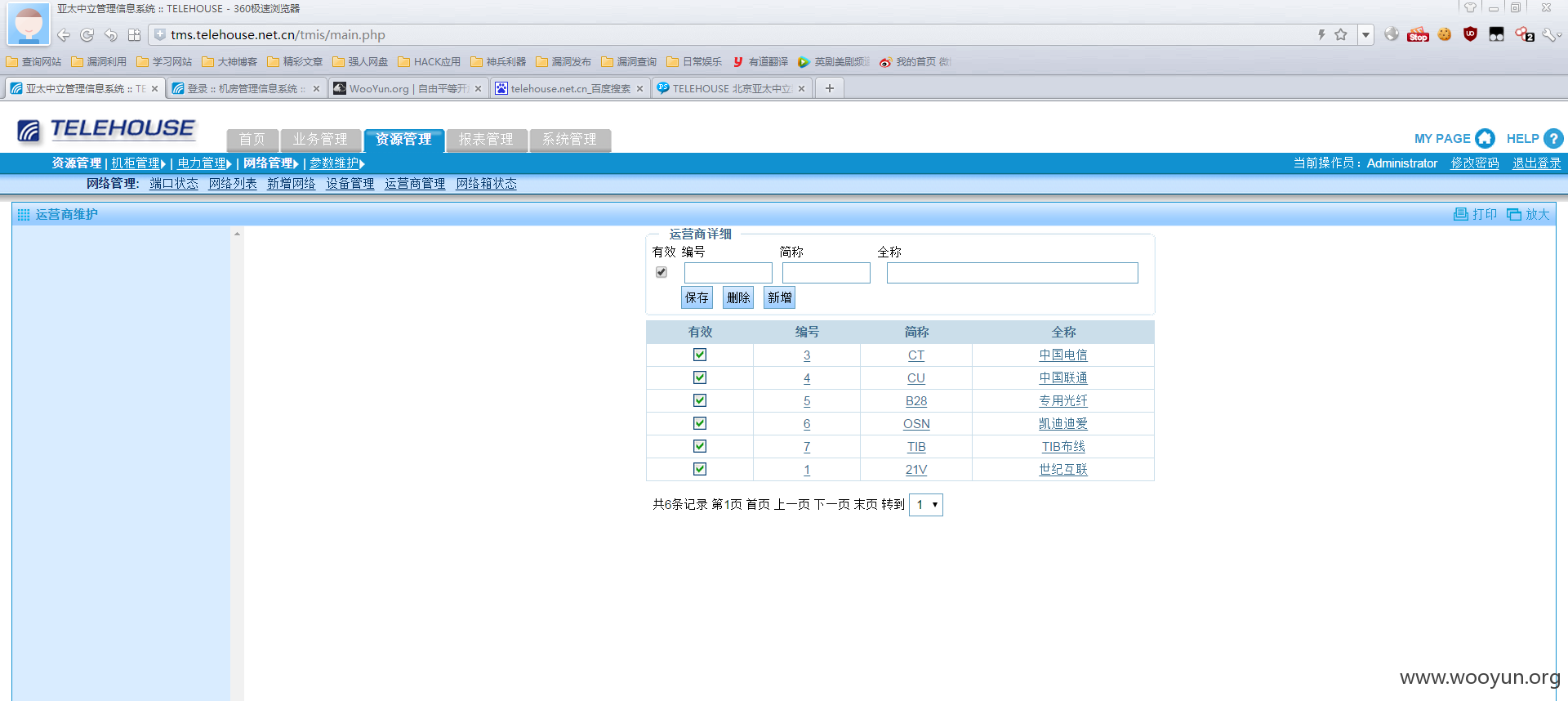The width and height of the screenshot is (1568, 701).
Task: Click the 编号 input field
Action: 728,273
